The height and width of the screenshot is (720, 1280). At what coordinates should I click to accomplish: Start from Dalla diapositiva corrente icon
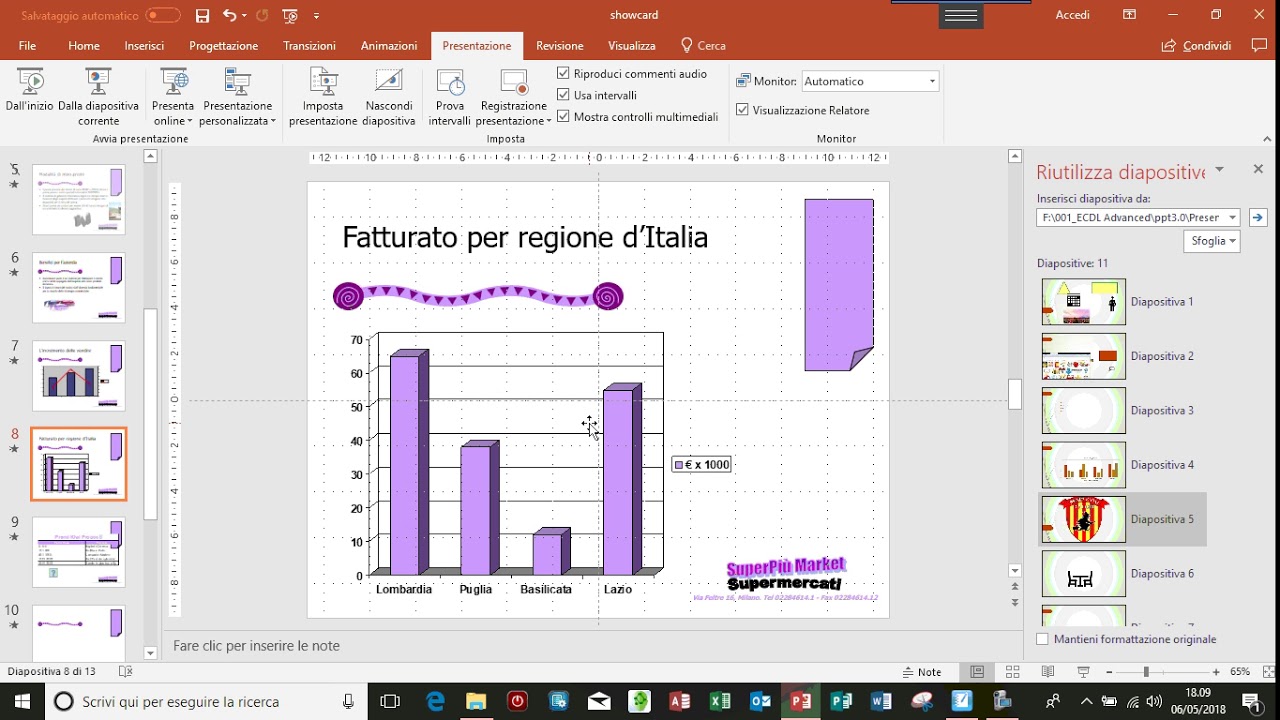[98, 82]
